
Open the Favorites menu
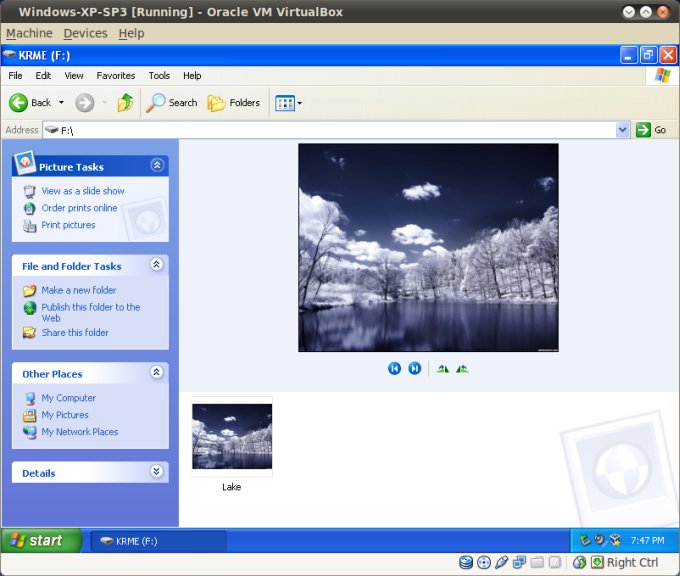click(116, 75)
